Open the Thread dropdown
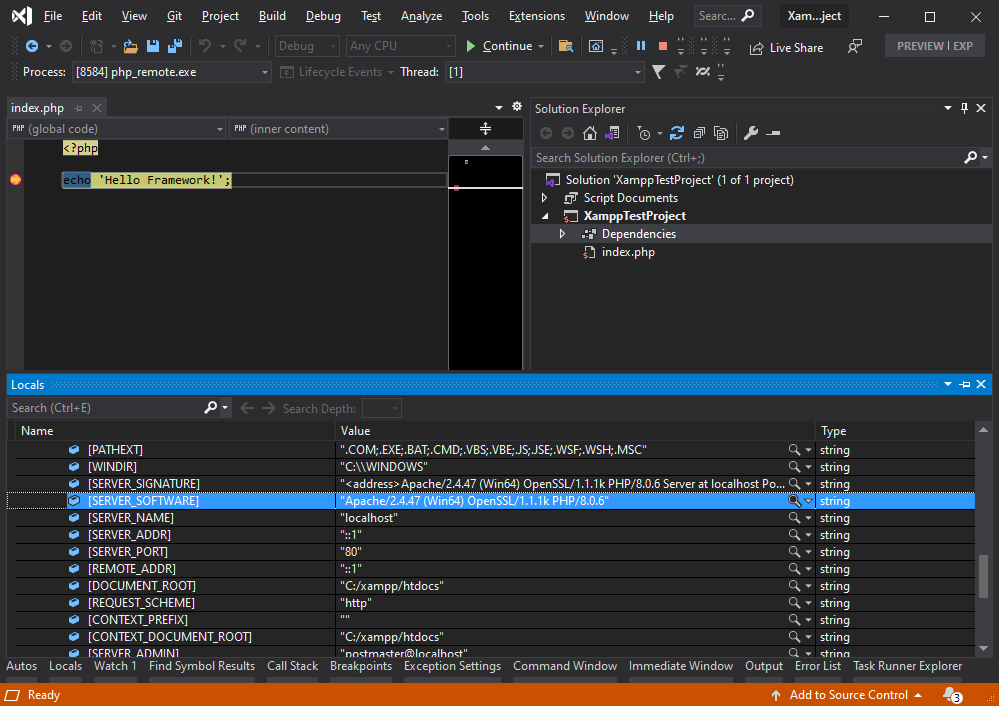The width and height of the screenshot is (999, 706). (x=545, y=72)
